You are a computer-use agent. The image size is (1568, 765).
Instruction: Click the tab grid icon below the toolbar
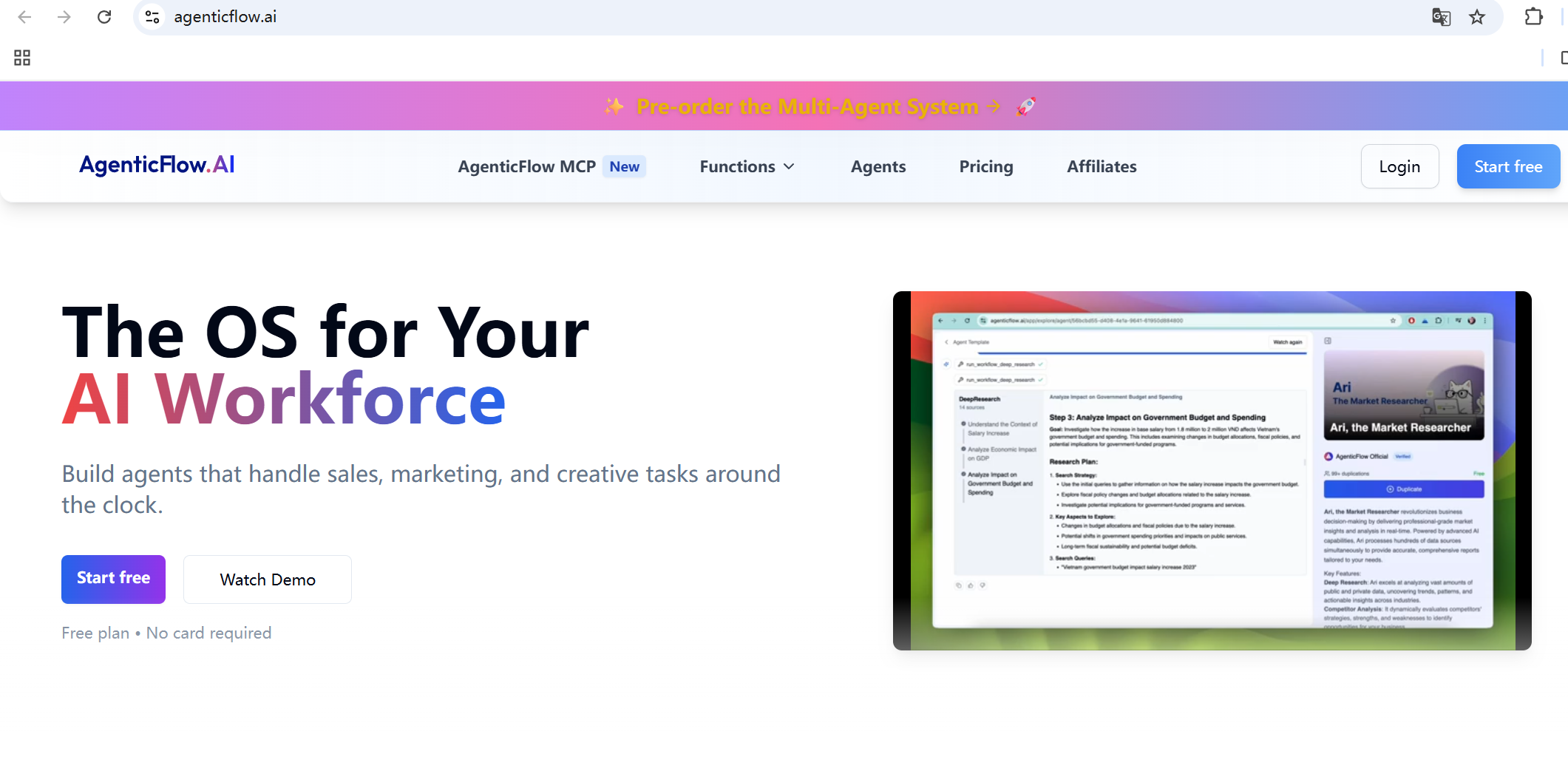[x=21, y=57]
